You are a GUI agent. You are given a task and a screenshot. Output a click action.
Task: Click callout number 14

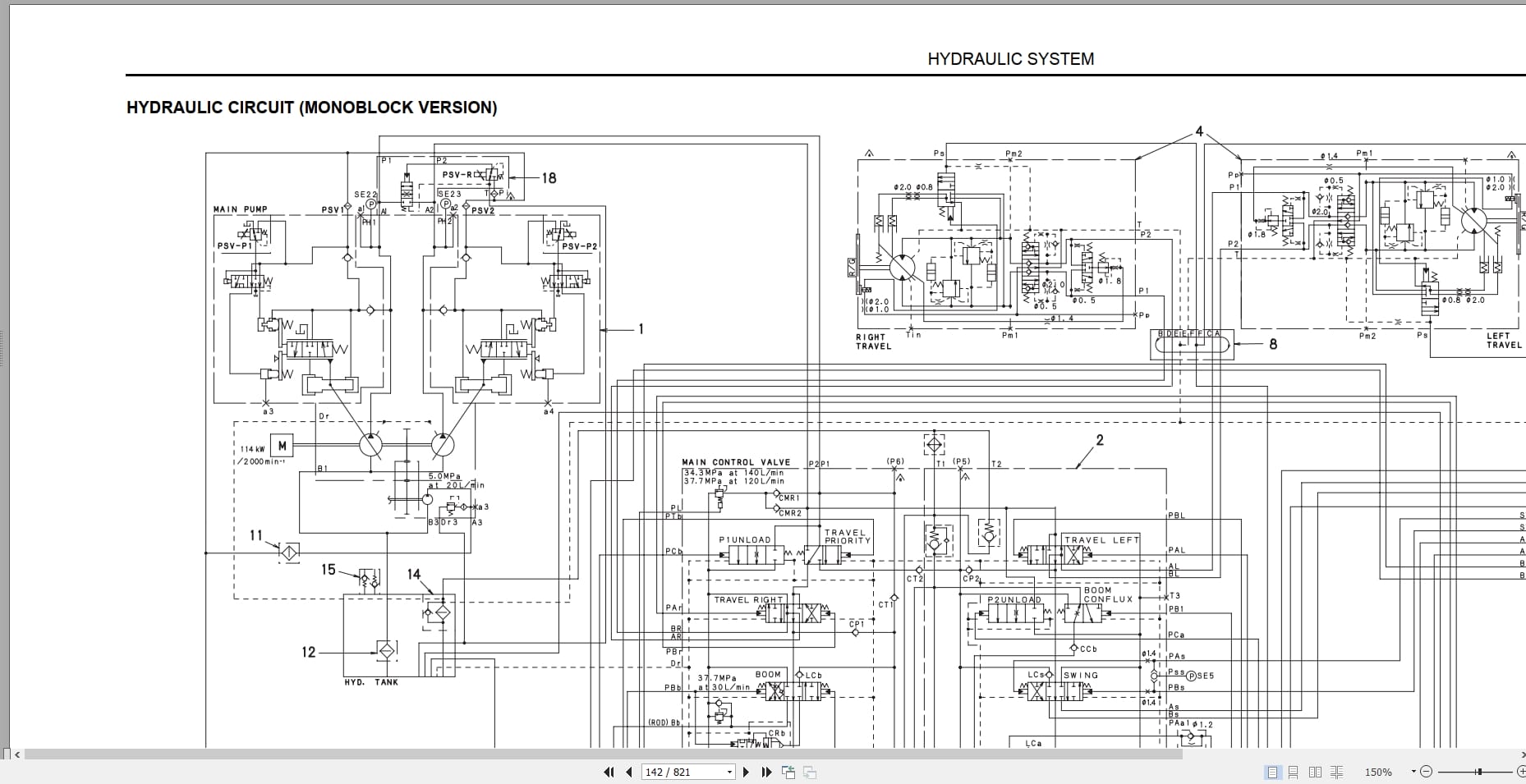[x=414, y=575]
